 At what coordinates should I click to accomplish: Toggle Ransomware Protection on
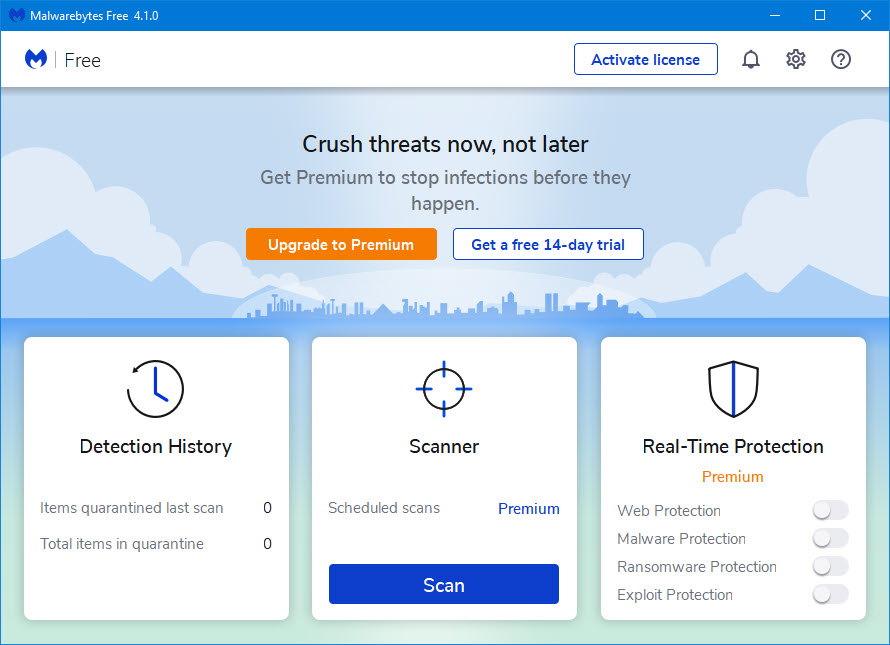[x=830, y=567]
